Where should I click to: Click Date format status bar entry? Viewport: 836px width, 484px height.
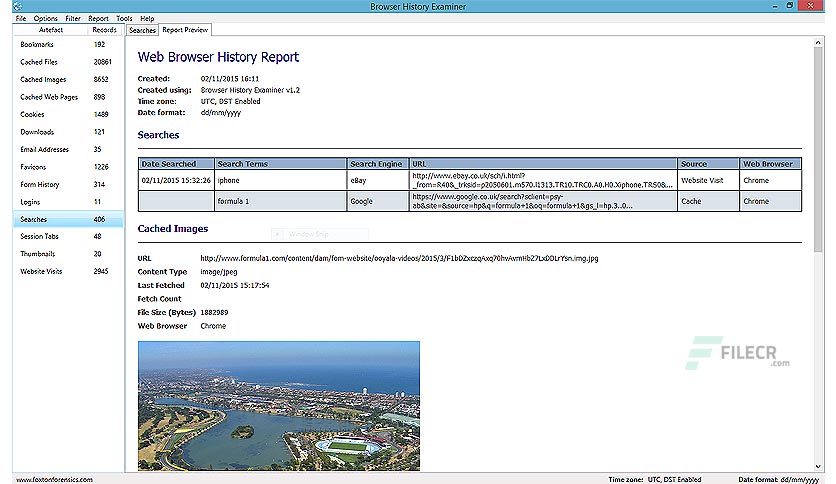click(x=778, y=479)
